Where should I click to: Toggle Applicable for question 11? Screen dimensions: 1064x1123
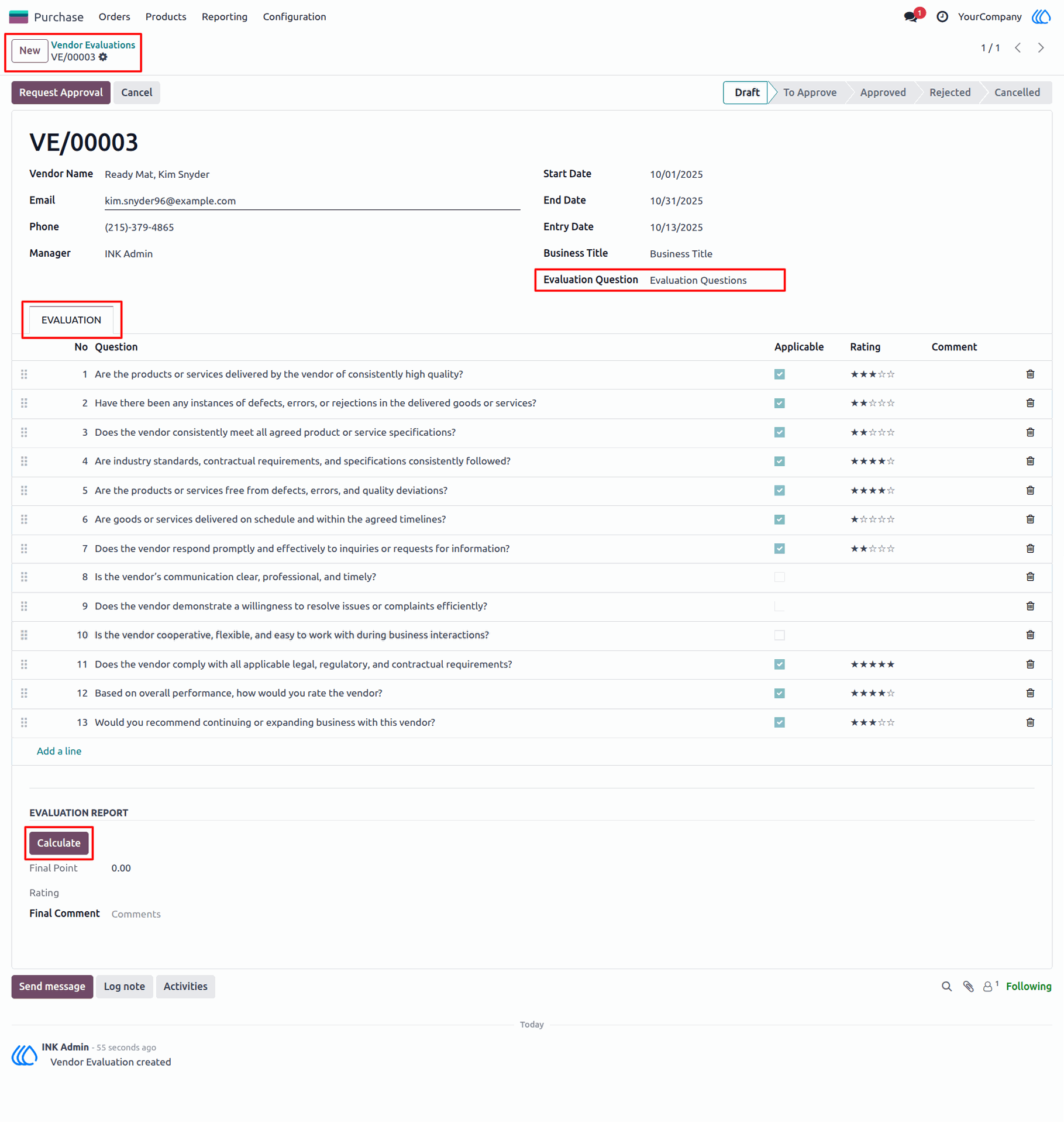779,664
